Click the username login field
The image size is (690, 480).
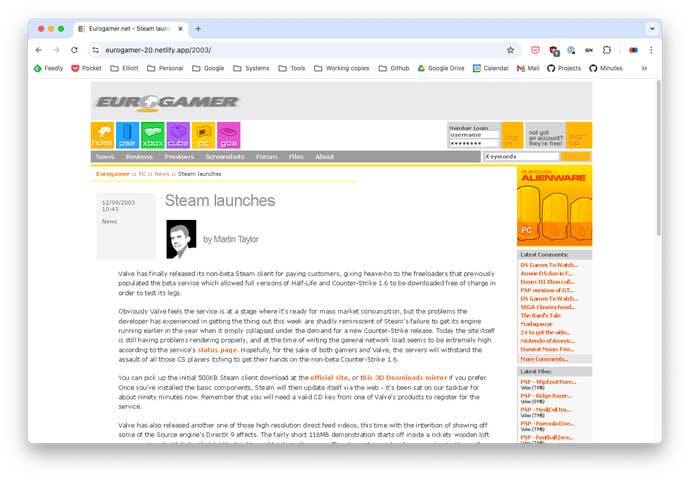pyautogui.click(x=474, y=135)
